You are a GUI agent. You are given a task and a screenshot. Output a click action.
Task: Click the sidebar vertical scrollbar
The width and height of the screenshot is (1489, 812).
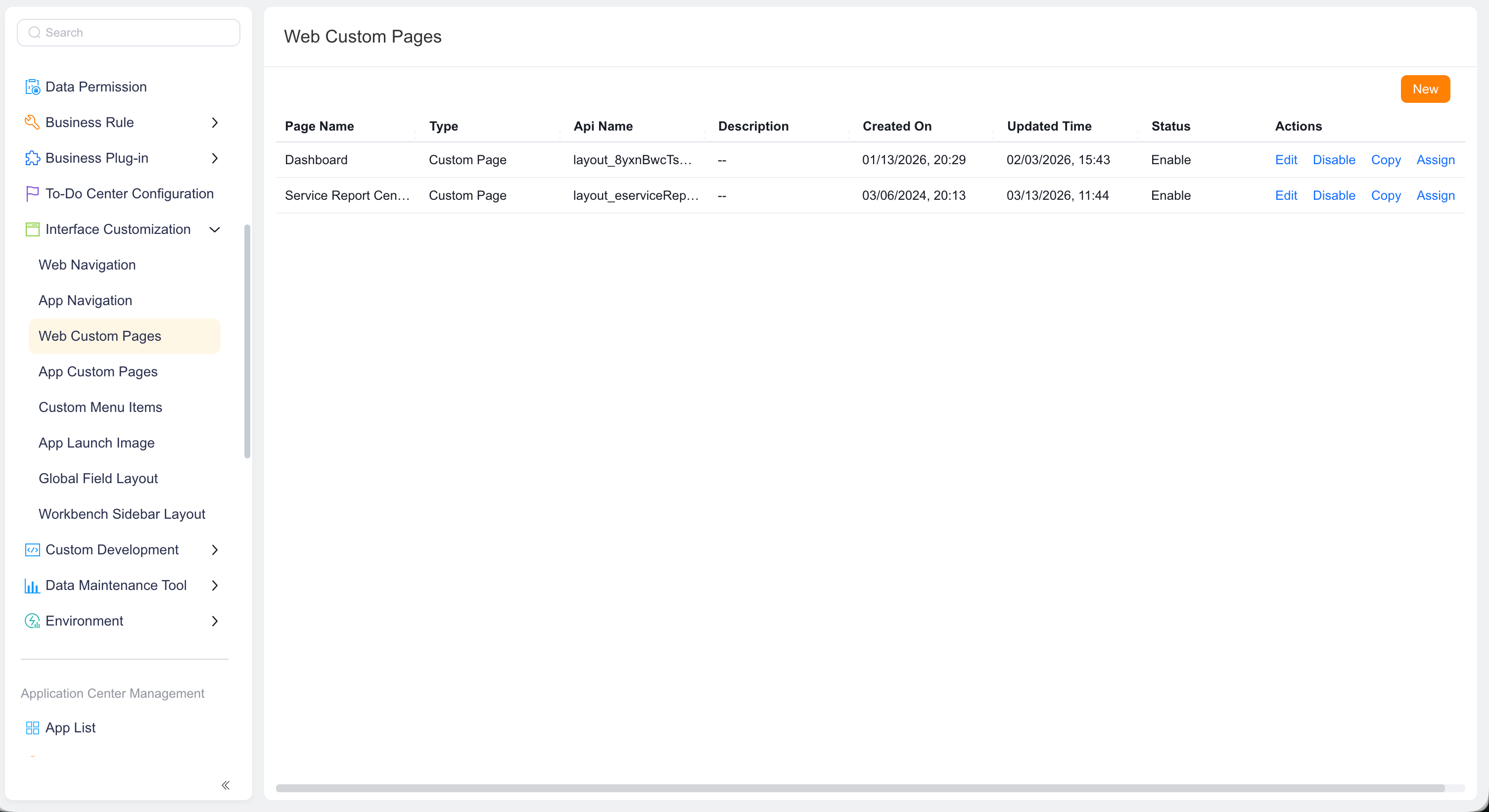click(247, 342)
